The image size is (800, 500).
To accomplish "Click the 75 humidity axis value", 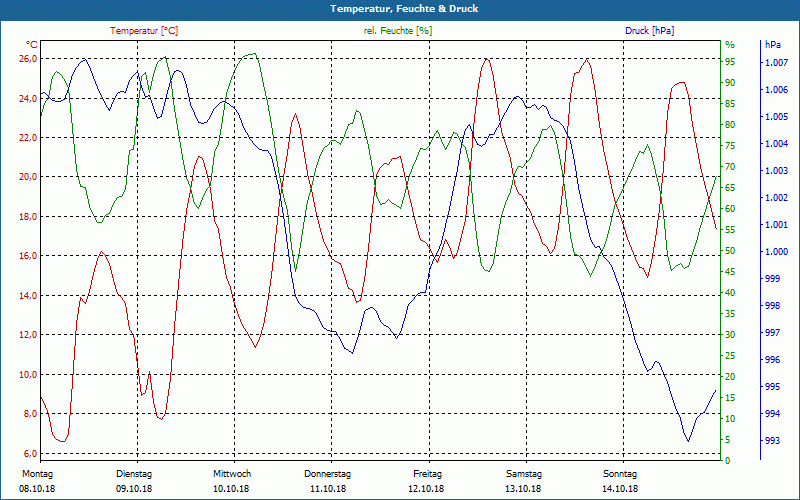I will point(730,146).
